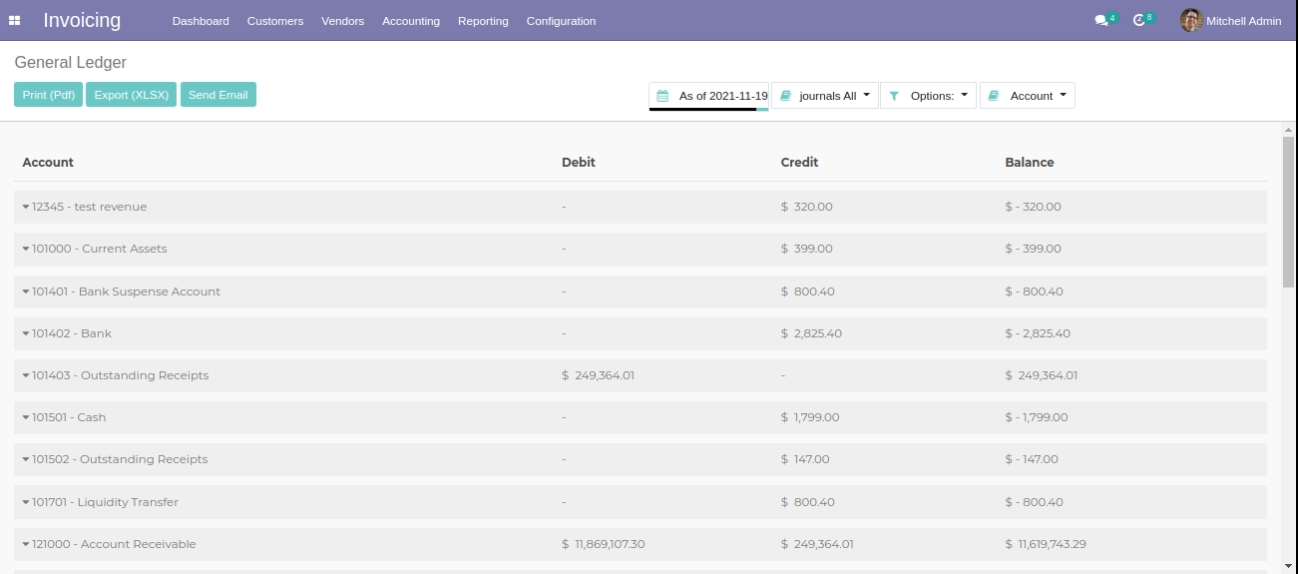Click the funnel icon next to Options
Image resolution: width=1298 pixels, height=574 pixels.
point(894,96)
